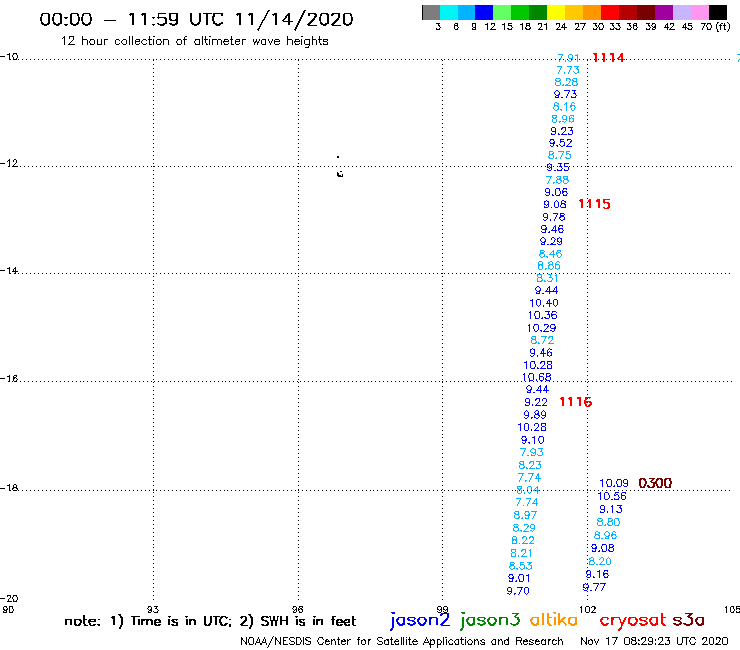Viewport: 740px width, 650px height.
Task: Select wave height value 8.97
Action: point(525,515)
